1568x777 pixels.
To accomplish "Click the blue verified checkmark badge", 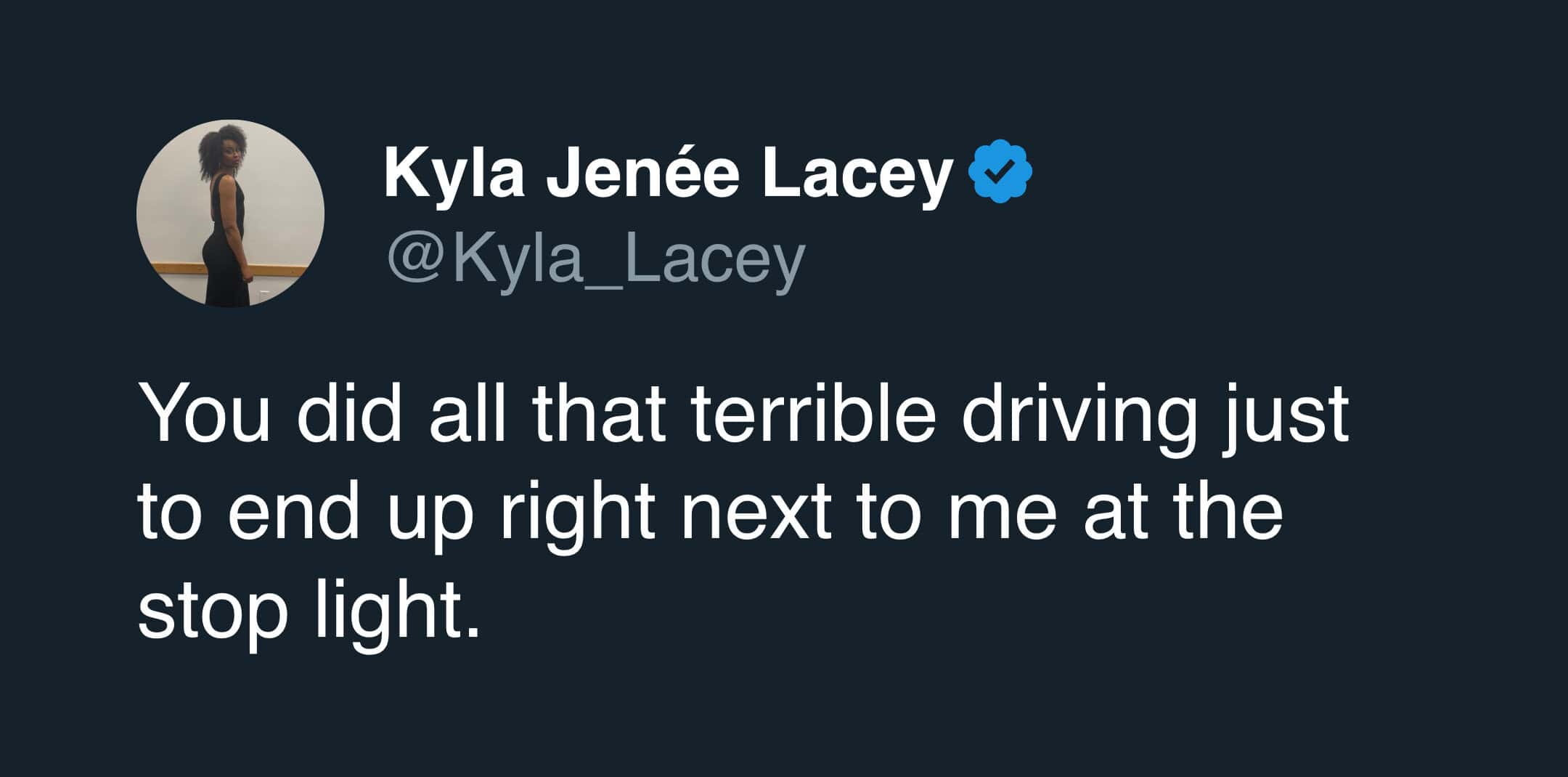I will 1000,171.
